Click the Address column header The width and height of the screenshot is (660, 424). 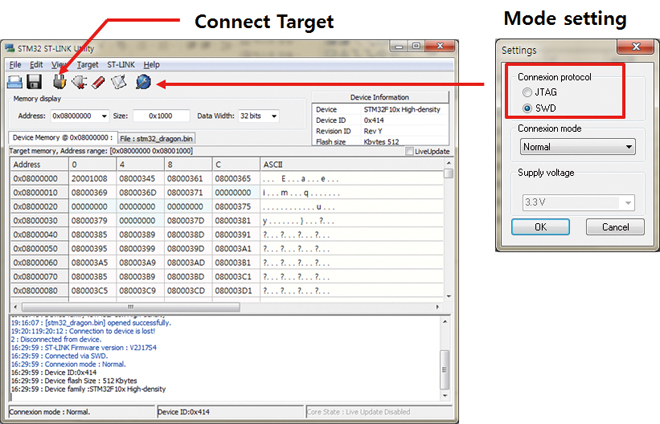(x=39, y=165)
